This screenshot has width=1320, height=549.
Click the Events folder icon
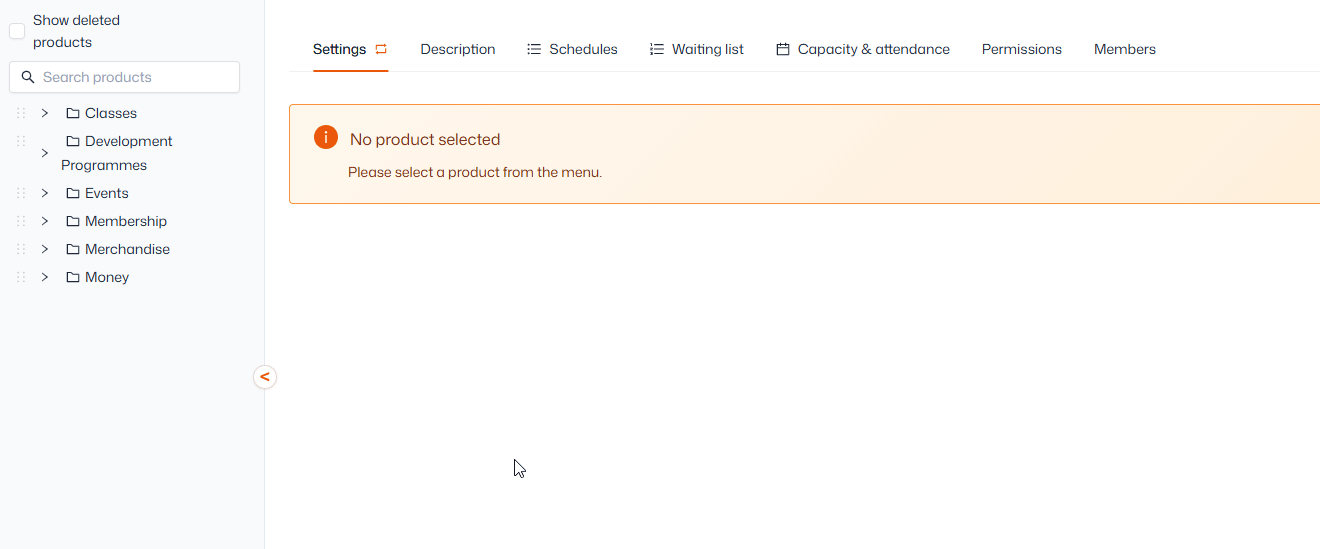(x=73, y=193)
